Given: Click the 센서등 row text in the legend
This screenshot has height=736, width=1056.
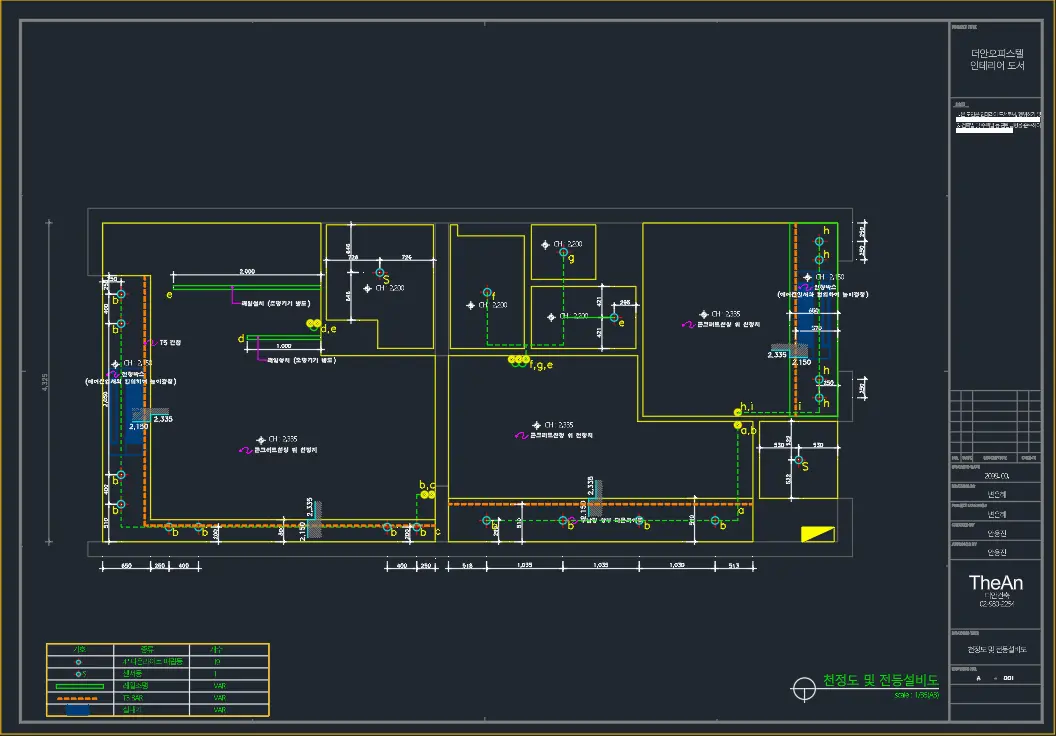Looking at the screenshot, I should pos(133,674).
